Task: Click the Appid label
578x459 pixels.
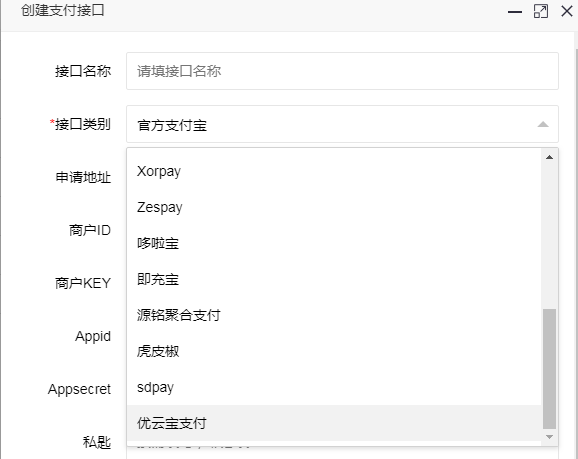Action: tap(93, 337)
